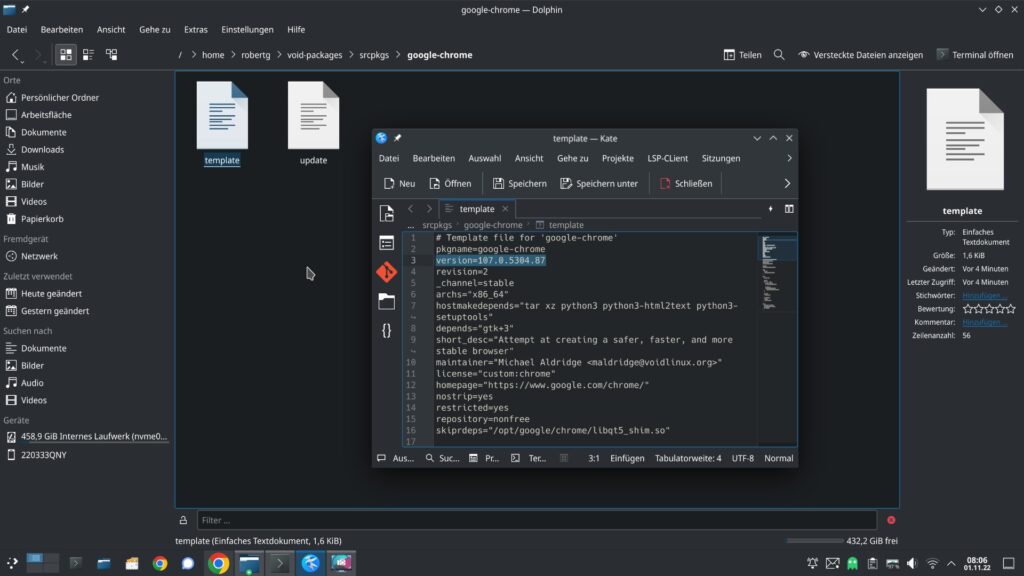Click Kate's previous tab arrow
This screenshot has height=576, width=1024.
[411, 209]
